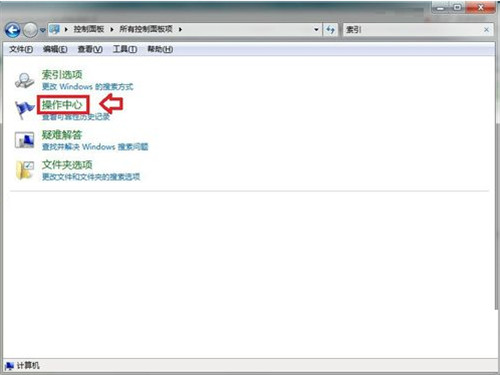Viewport: 500px width, 375px height.
Task: Open the 工具(T) menu
Action: pos(125,49)
